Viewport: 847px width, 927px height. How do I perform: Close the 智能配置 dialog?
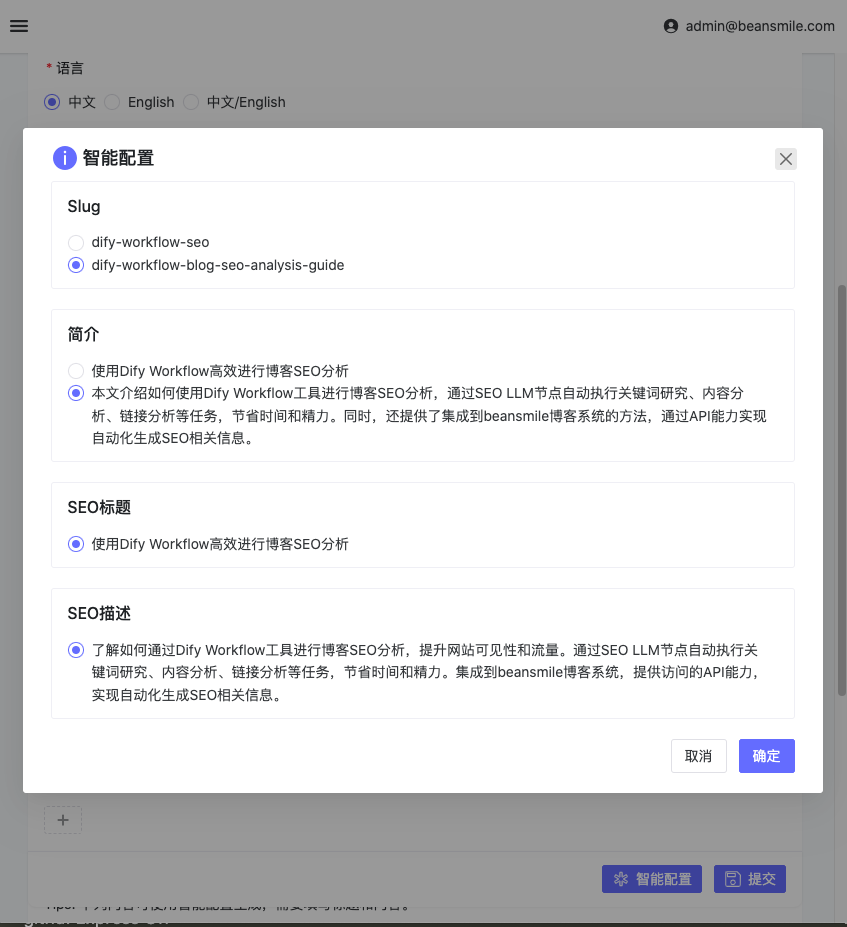pos(786,158)
